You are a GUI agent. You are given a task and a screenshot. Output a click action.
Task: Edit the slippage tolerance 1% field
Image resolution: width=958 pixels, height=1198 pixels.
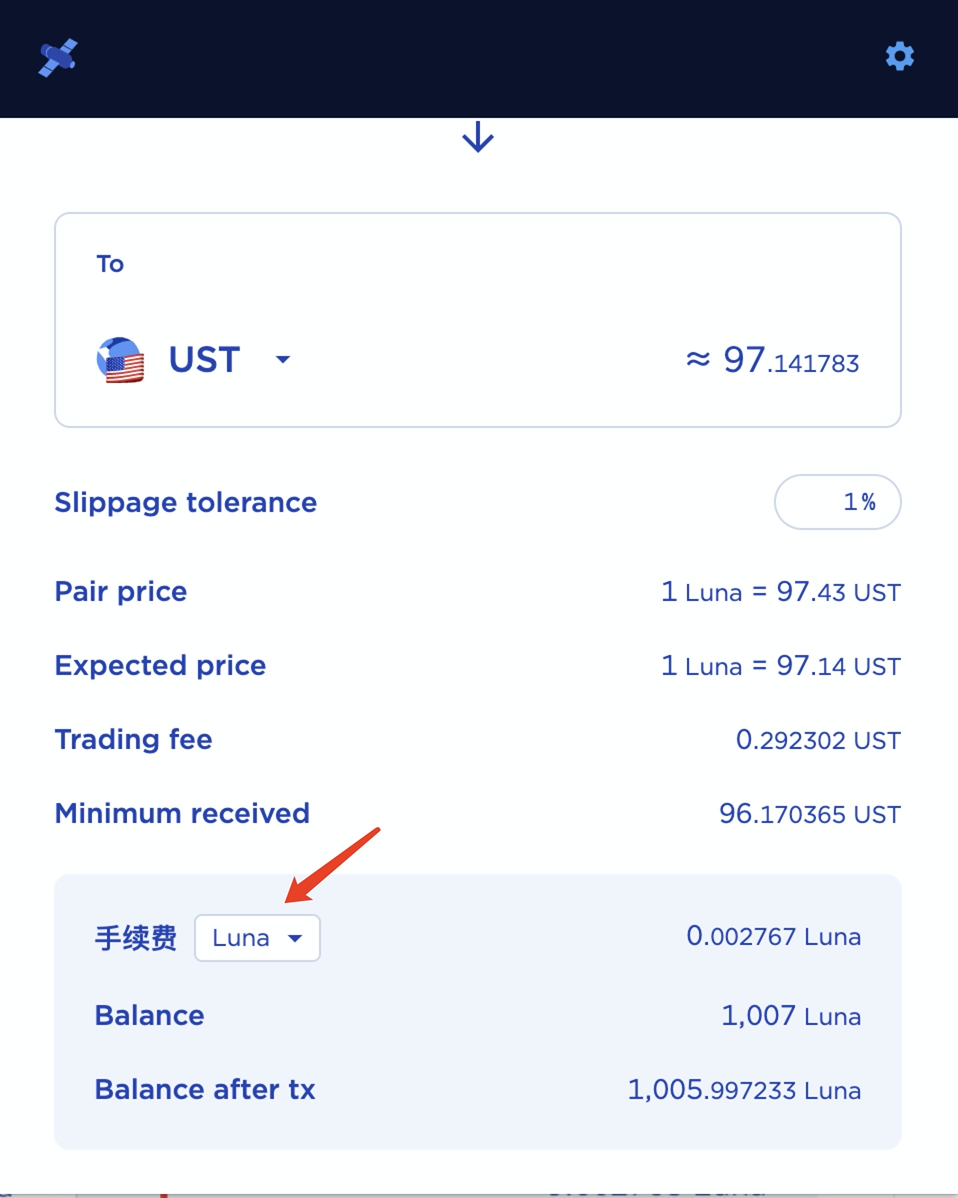[x=838, y=502]
